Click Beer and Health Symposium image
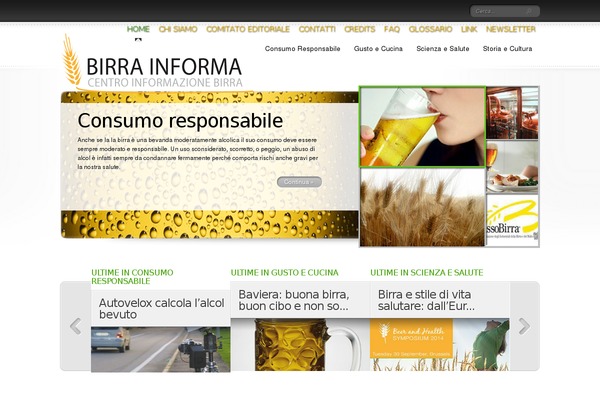600x400 pixels. tap(440, 344)
